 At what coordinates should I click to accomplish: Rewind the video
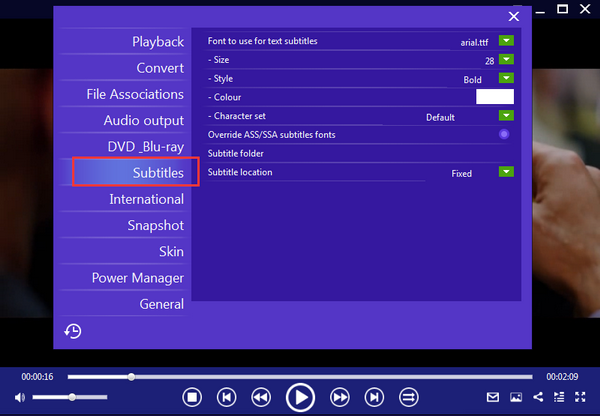260,397
